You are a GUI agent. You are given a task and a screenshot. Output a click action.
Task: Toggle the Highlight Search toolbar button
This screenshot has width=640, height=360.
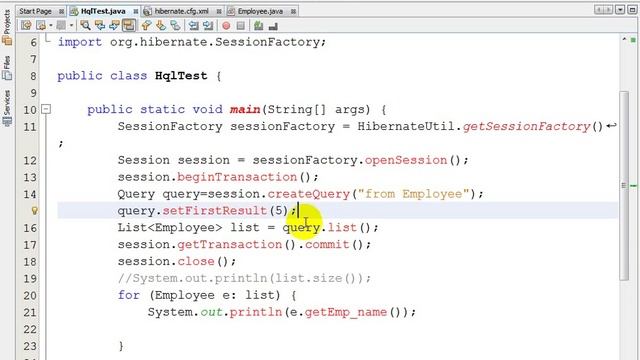(x=129, y=26)
